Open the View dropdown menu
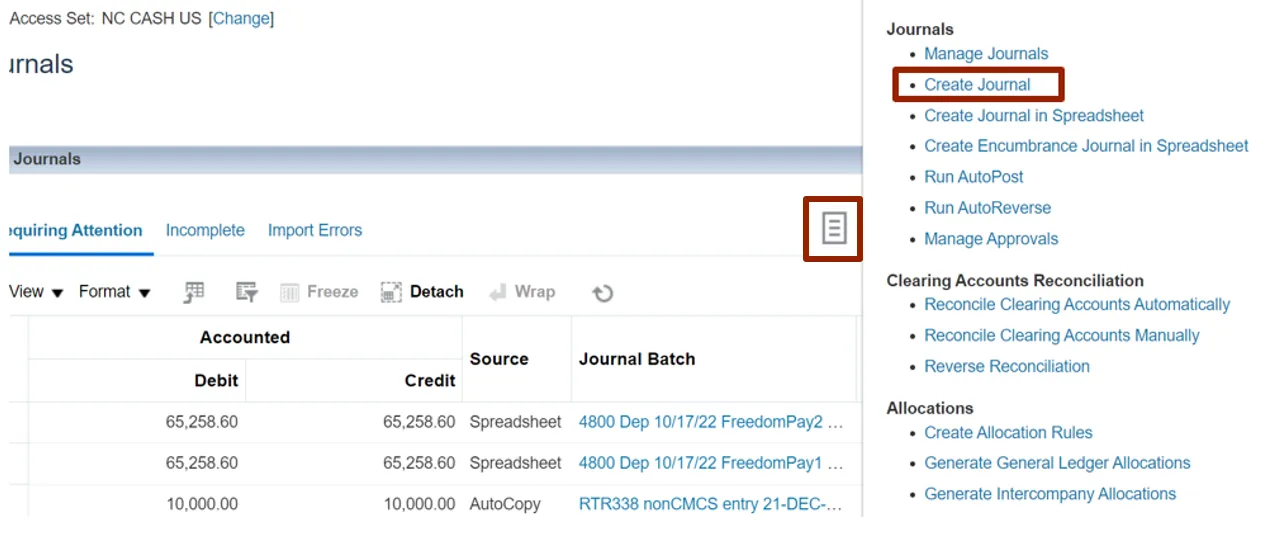 point(35,292)
